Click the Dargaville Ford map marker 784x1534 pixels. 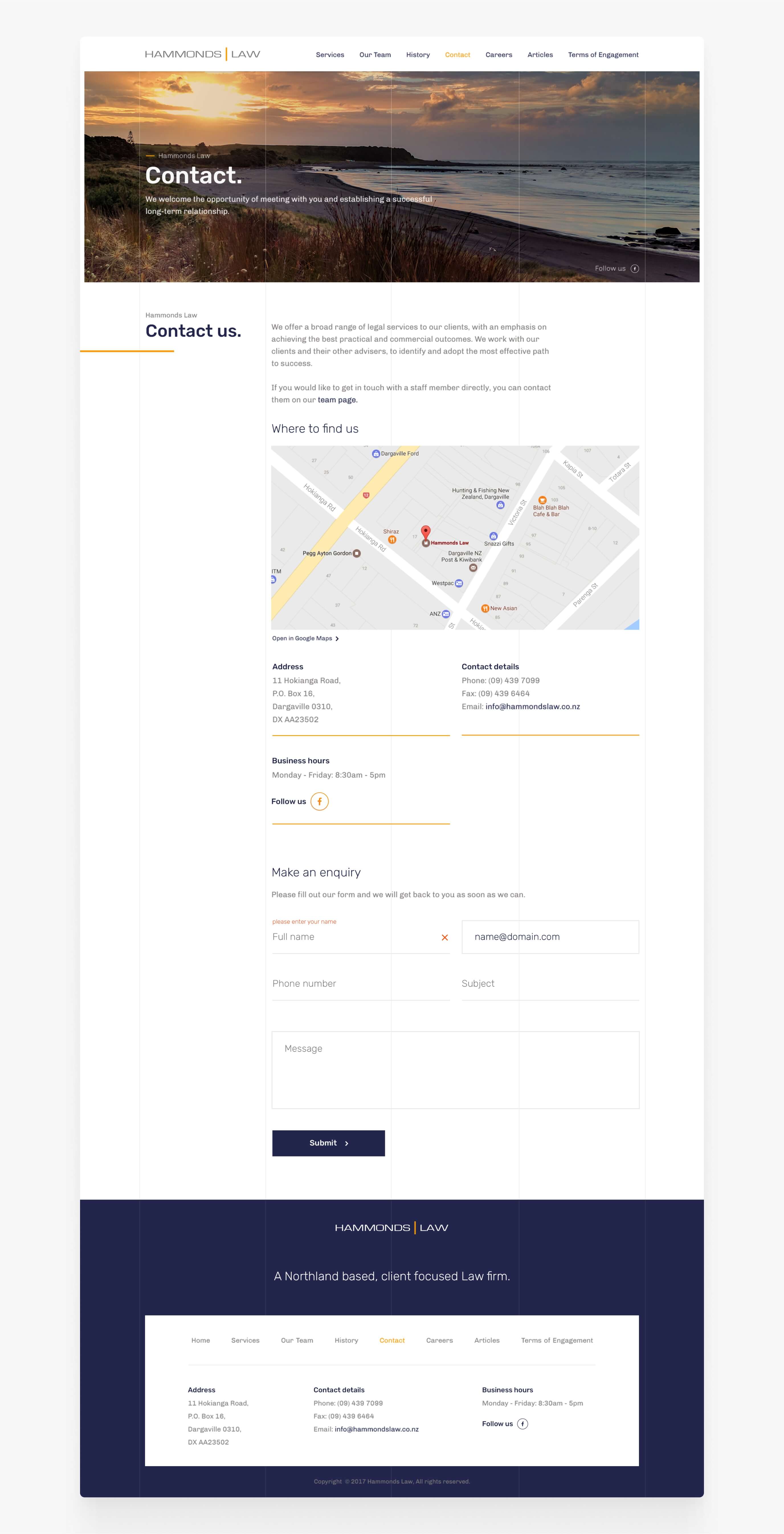pos(376,454)
